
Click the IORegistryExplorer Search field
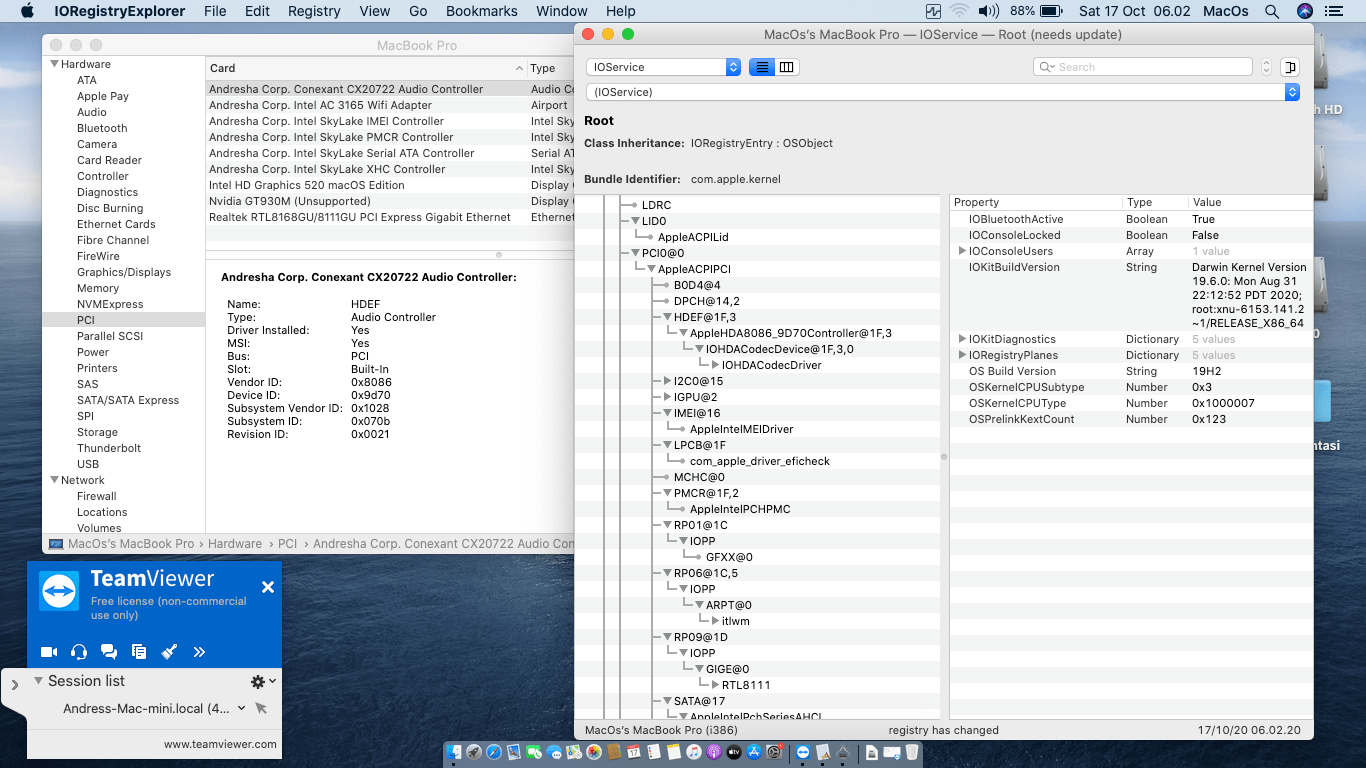(1143, 67)
